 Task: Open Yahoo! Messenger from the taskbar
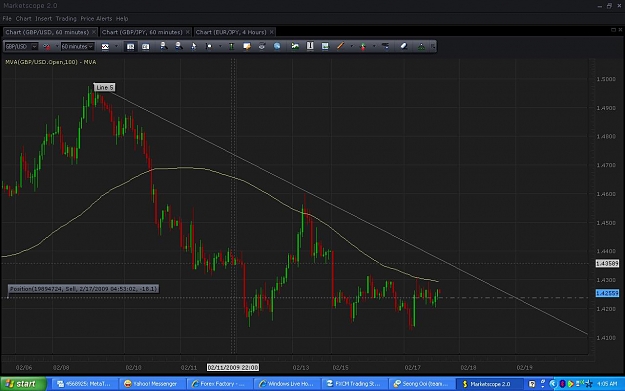pos(152,384)
